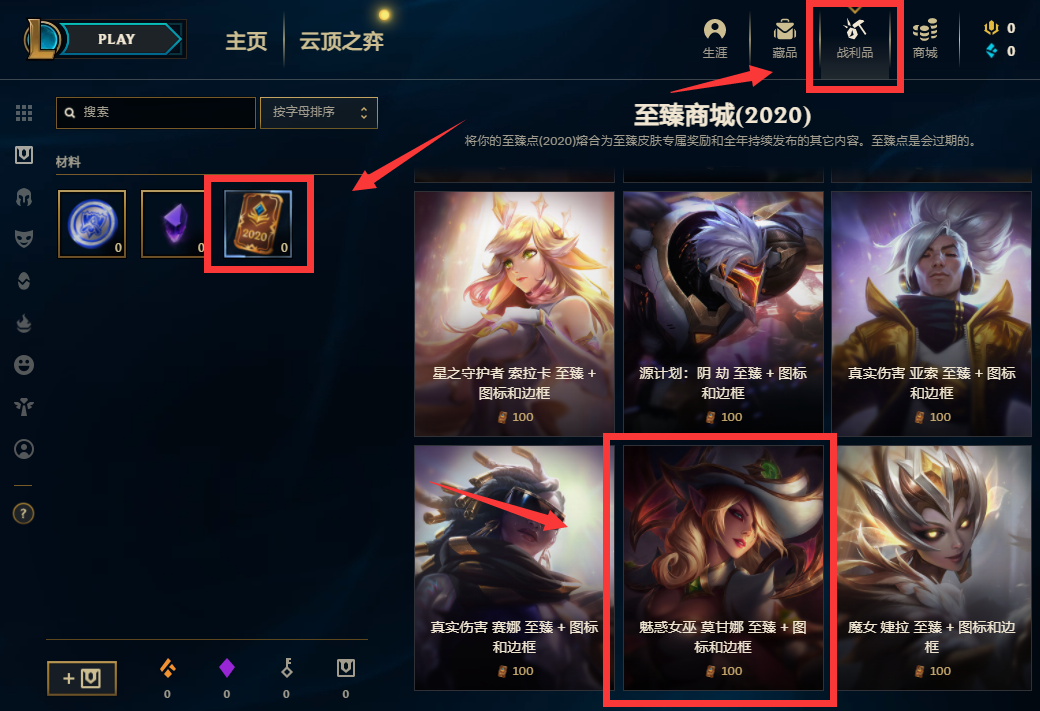
Task: Filter by champions helmet icon
Action: [24, 197]
